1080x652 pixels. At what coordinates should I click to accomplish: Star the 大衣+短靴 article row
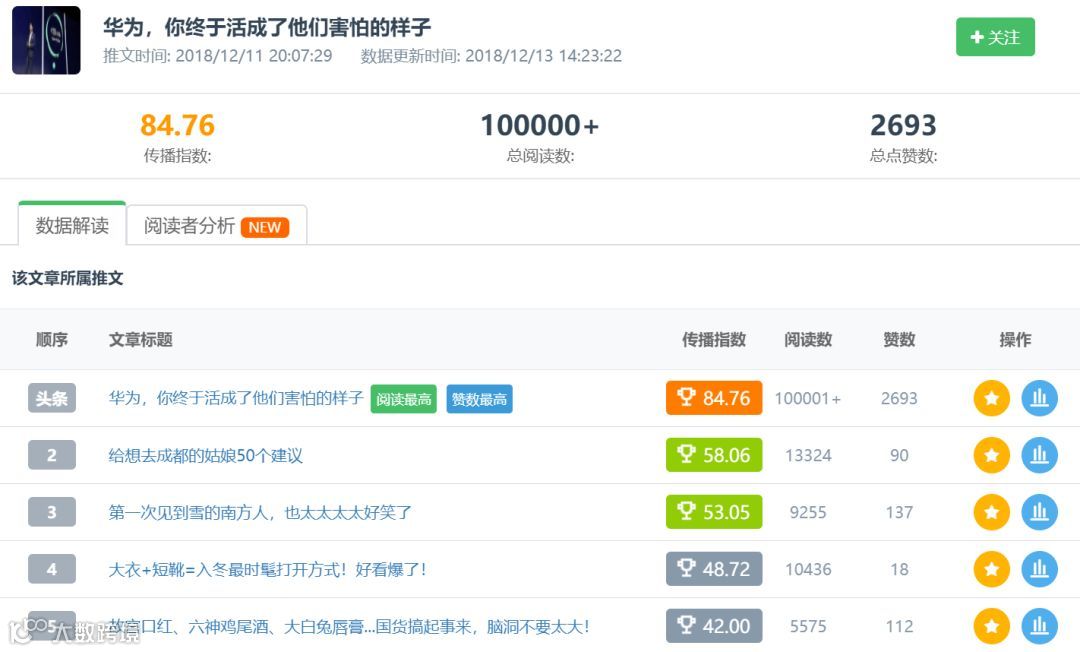[991, 569]
